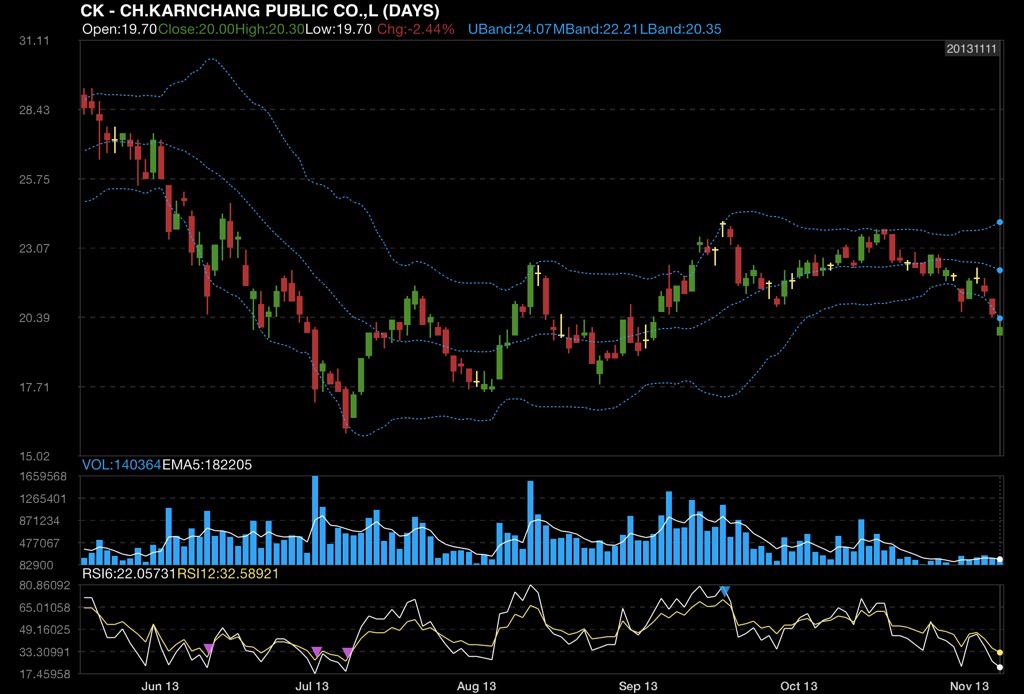Click the 17.45958 RSI axis label
Screen dimensions: 1024x694
(x=44, y=674)
